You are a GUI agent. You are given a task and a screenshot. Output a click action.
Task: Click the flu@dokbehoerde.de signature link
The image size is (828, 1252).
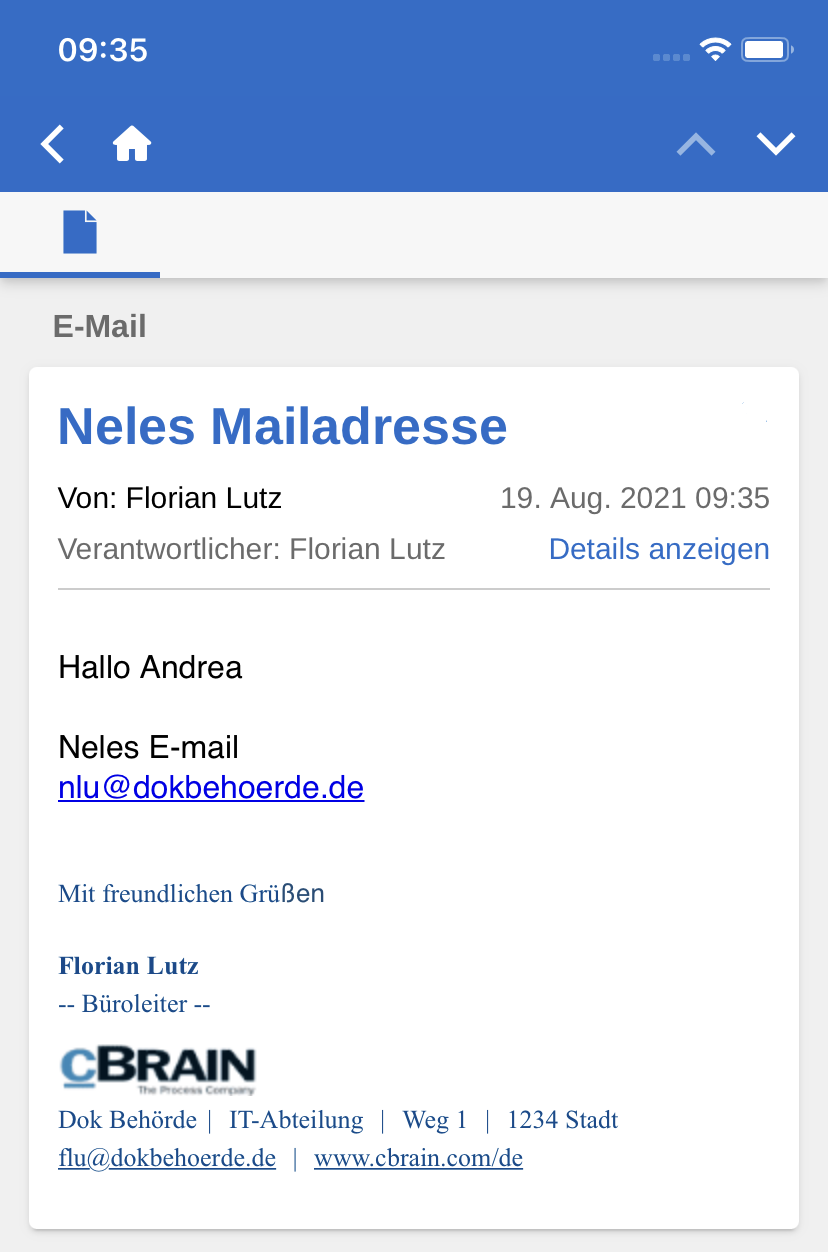(167, 1159)
